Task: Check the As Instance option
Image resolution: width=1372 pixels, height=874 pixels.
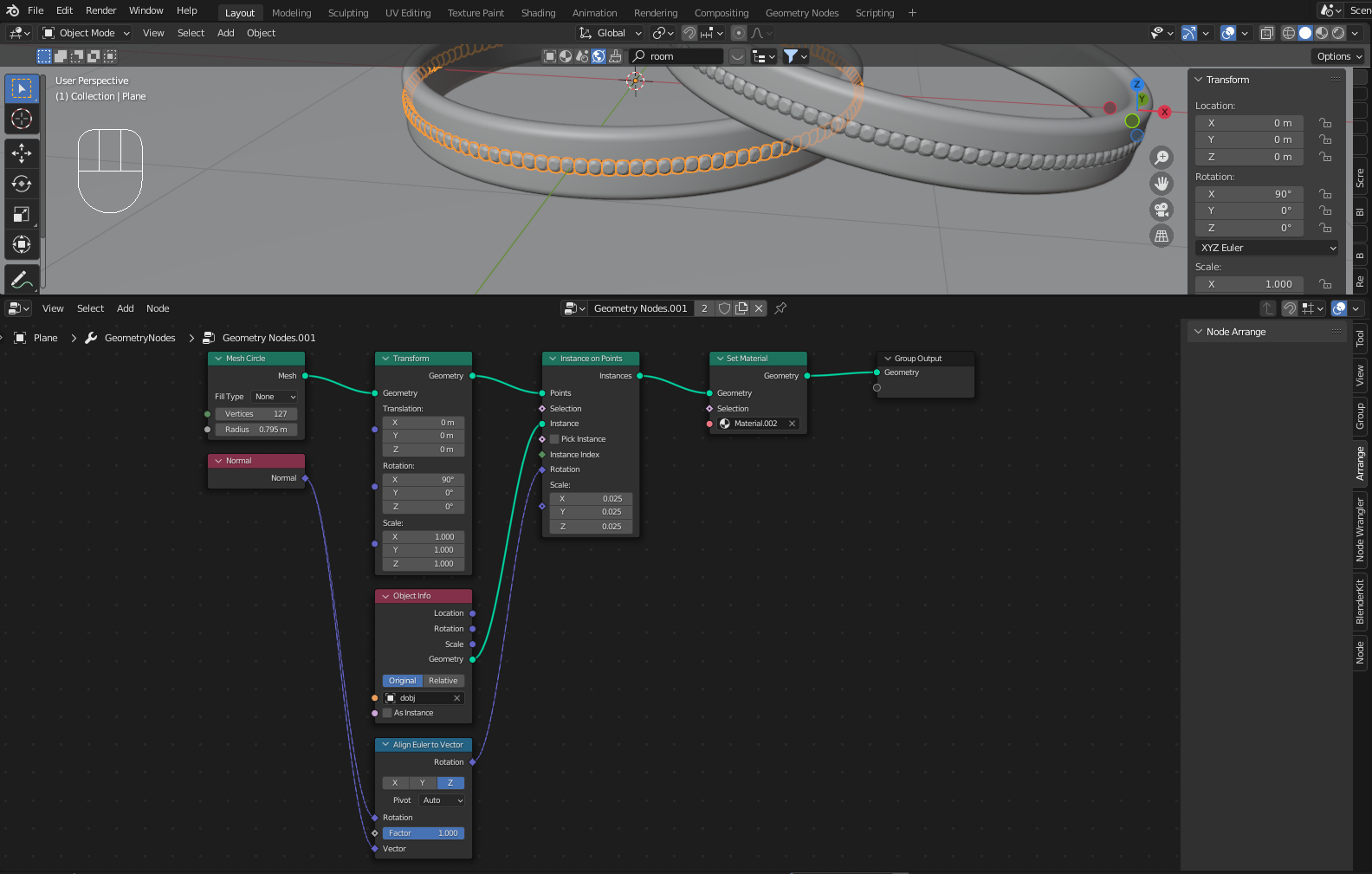Action: coord(387,713)
